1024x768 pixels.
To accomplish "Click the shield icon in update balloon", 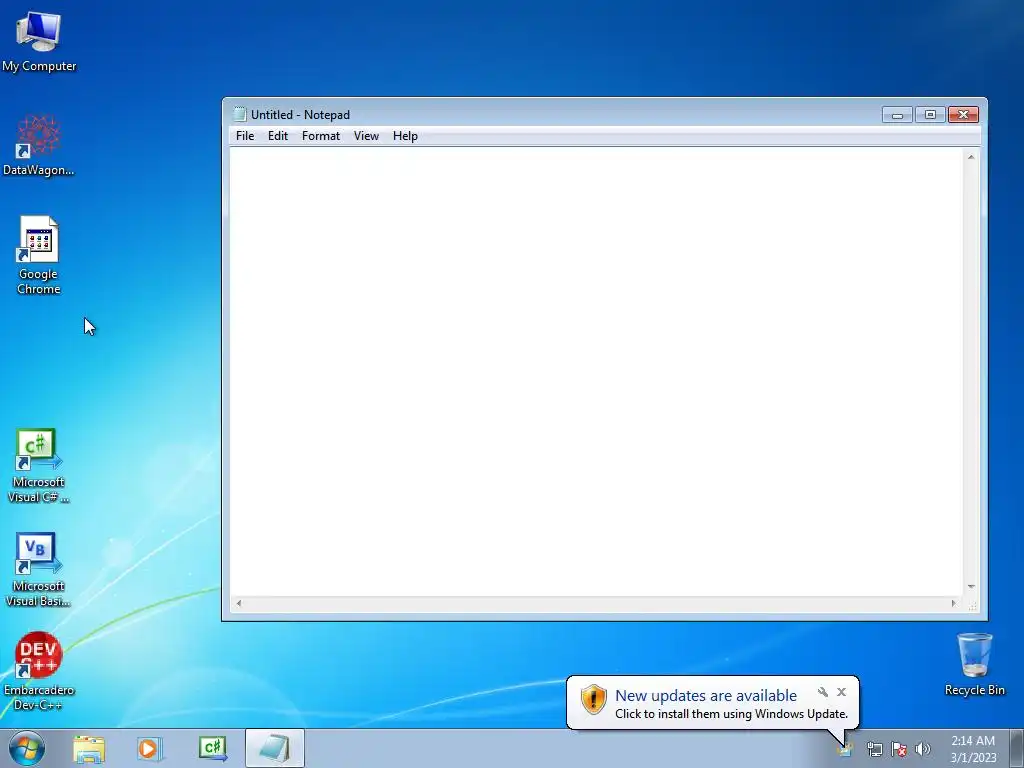I will 594,699.
